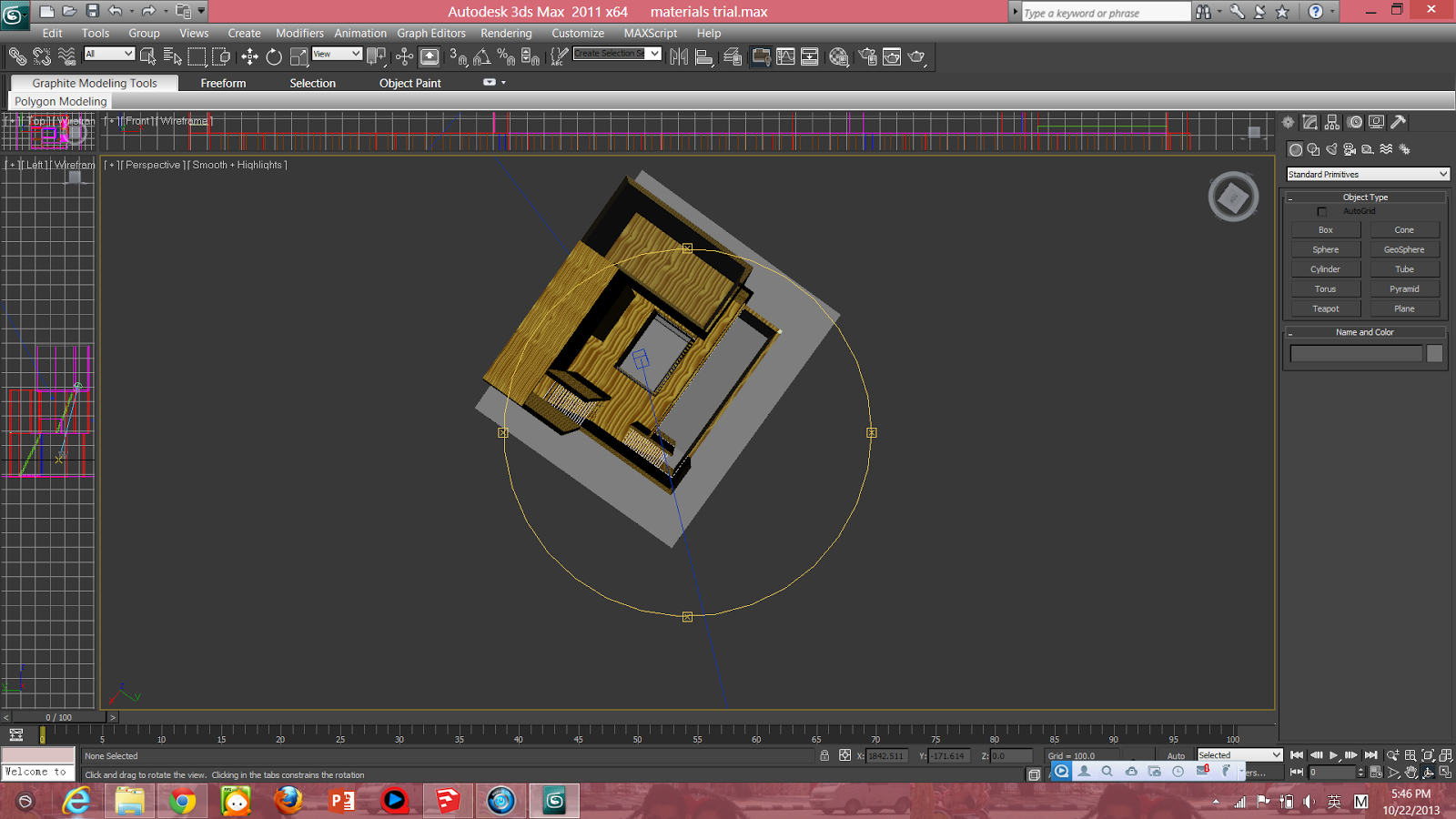Open the Modify panel tab
Screen dimensions: 1456x819
click(1310, 122)
